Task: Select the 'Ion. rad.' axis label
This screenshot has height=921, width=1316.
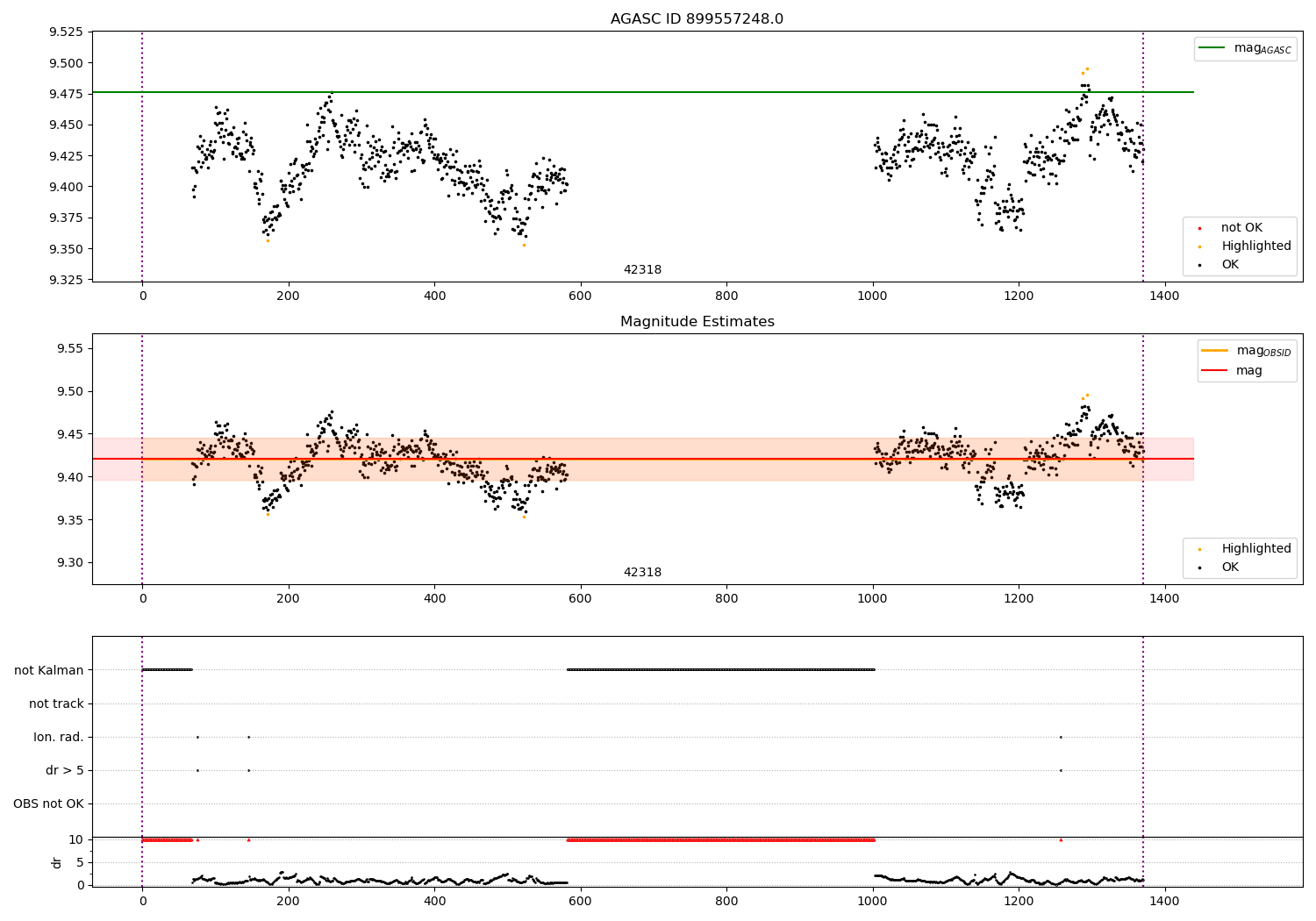Action: click(59, 738)
